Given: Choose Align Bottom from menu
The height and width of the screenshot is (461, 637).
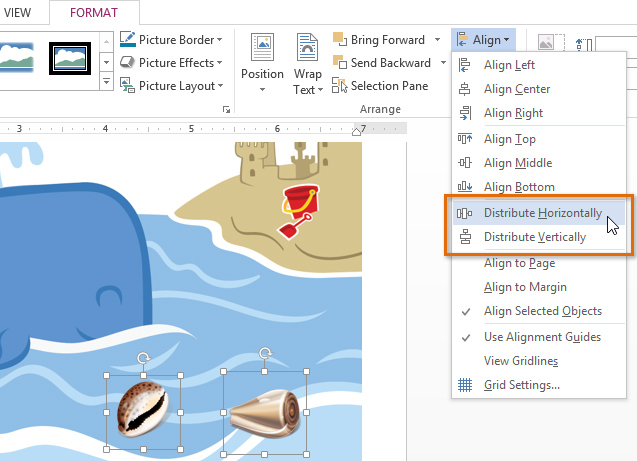Looking at the screenshot, I should coord(539,187).
